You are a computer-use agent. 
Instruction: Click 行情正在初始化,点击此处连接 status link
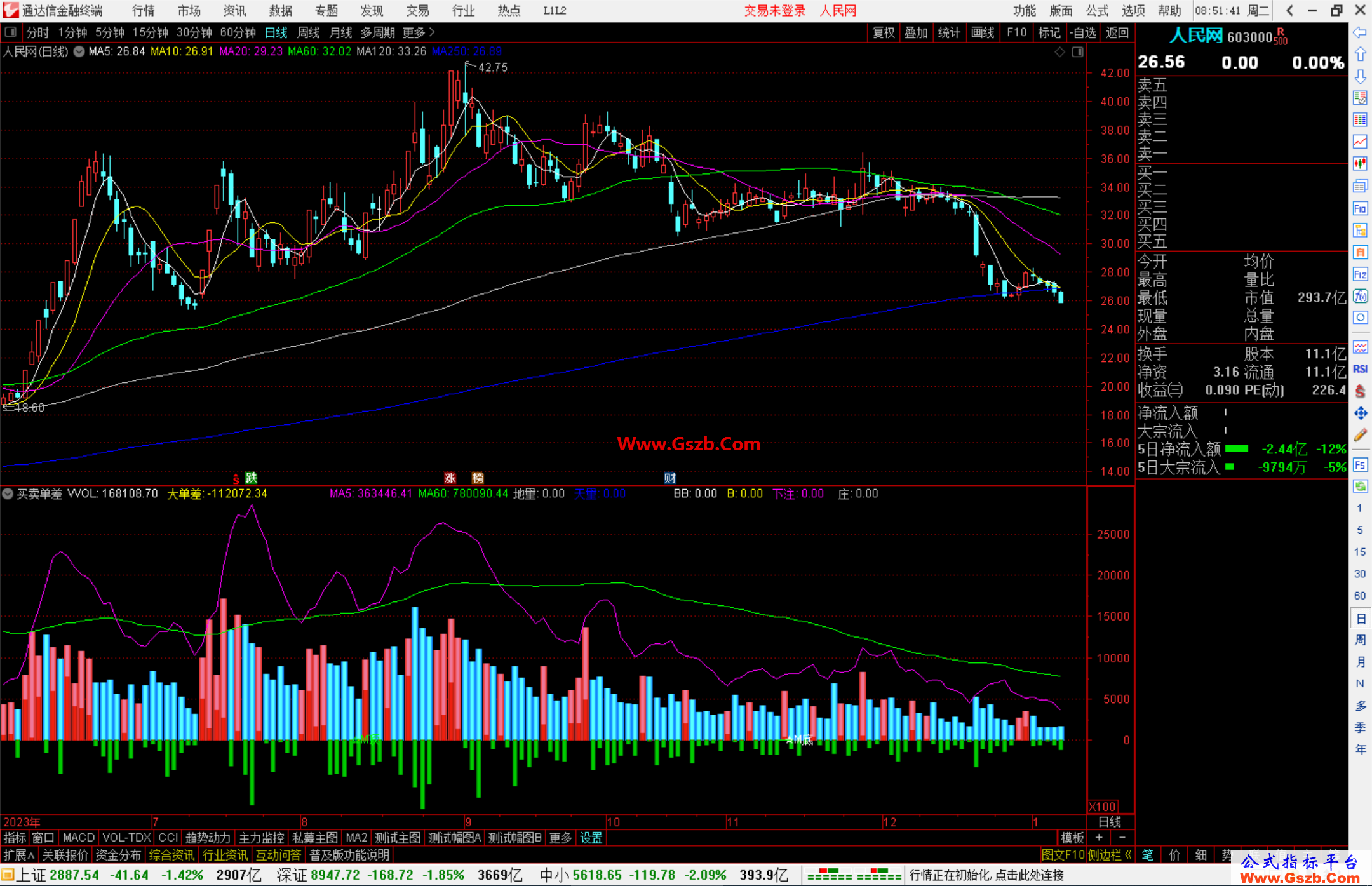tap(986, 875)
